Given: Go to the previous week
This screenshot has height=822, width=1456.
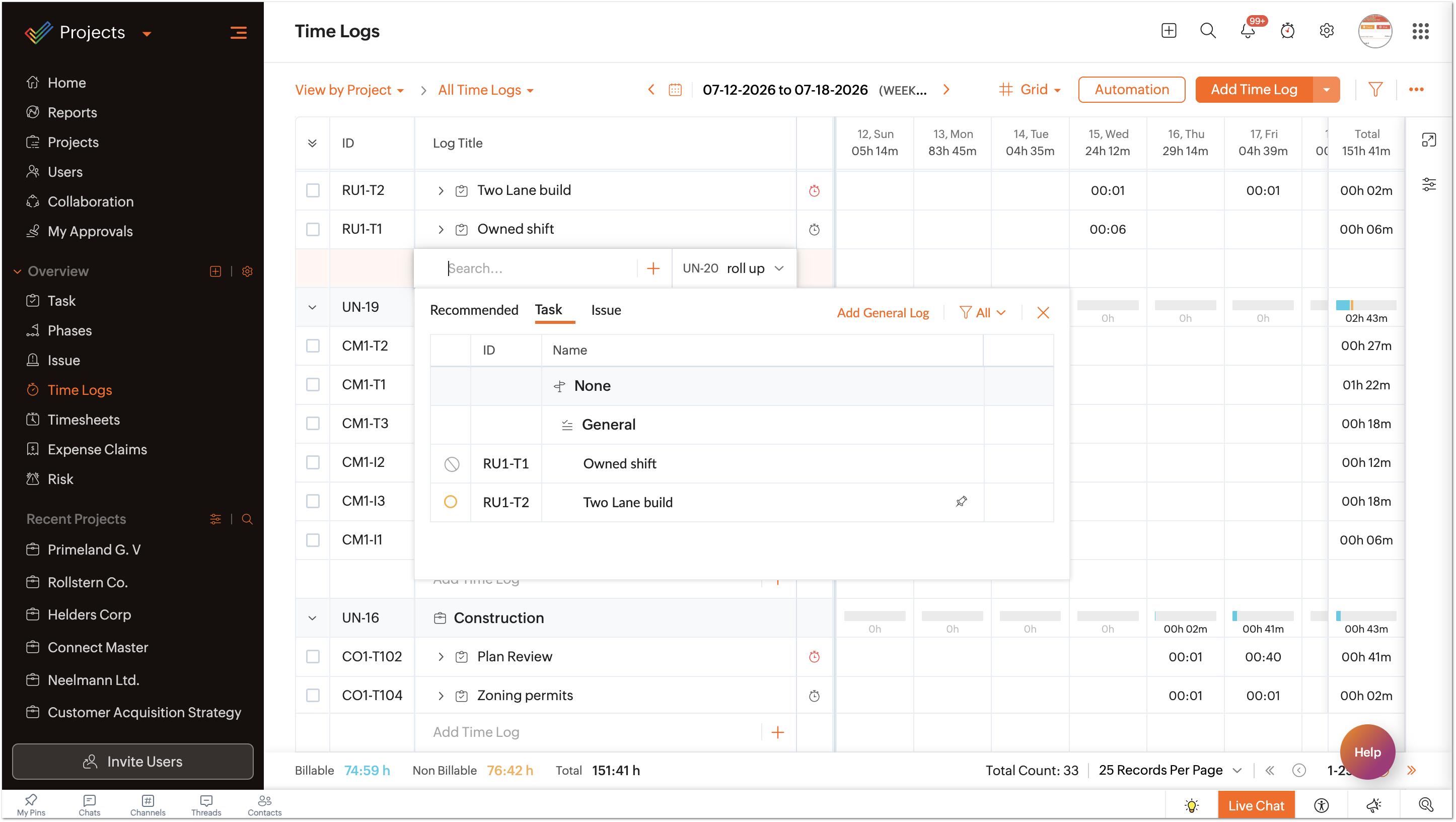Looking at the screenshot, I should click(651, 89).
